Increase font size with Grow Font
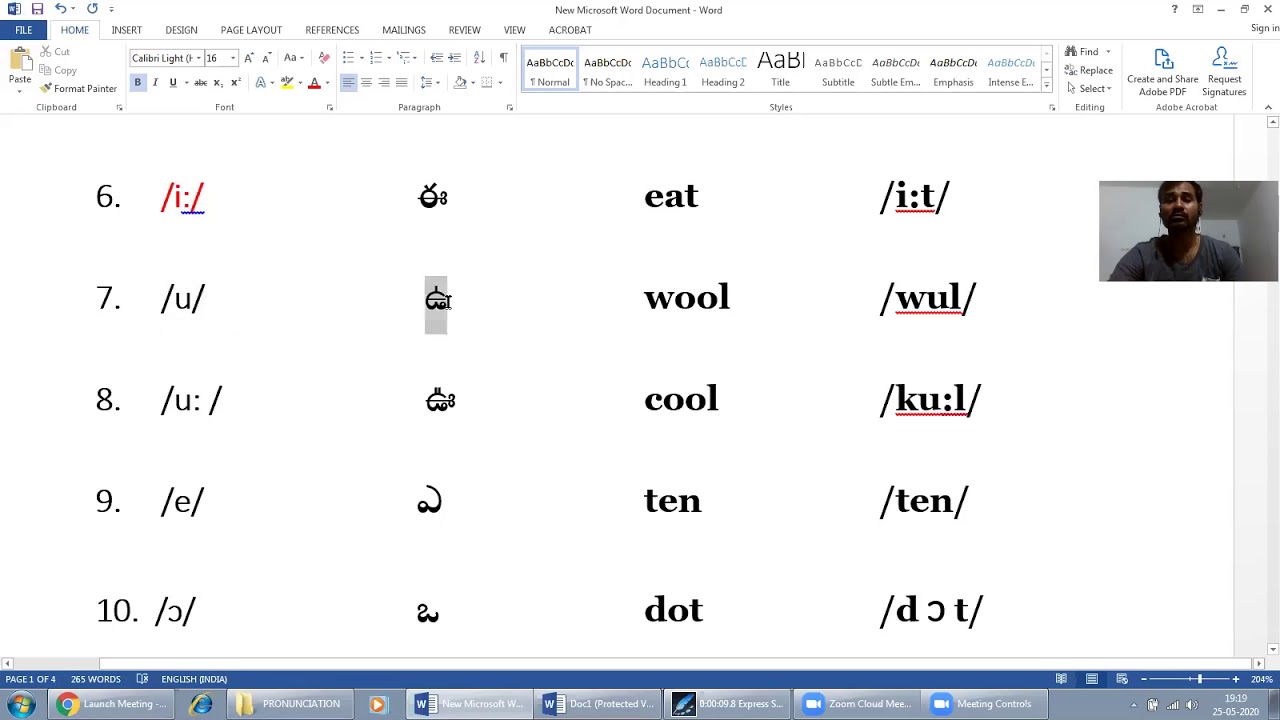This screenshot has width=1280, height=720. [249, 57]
